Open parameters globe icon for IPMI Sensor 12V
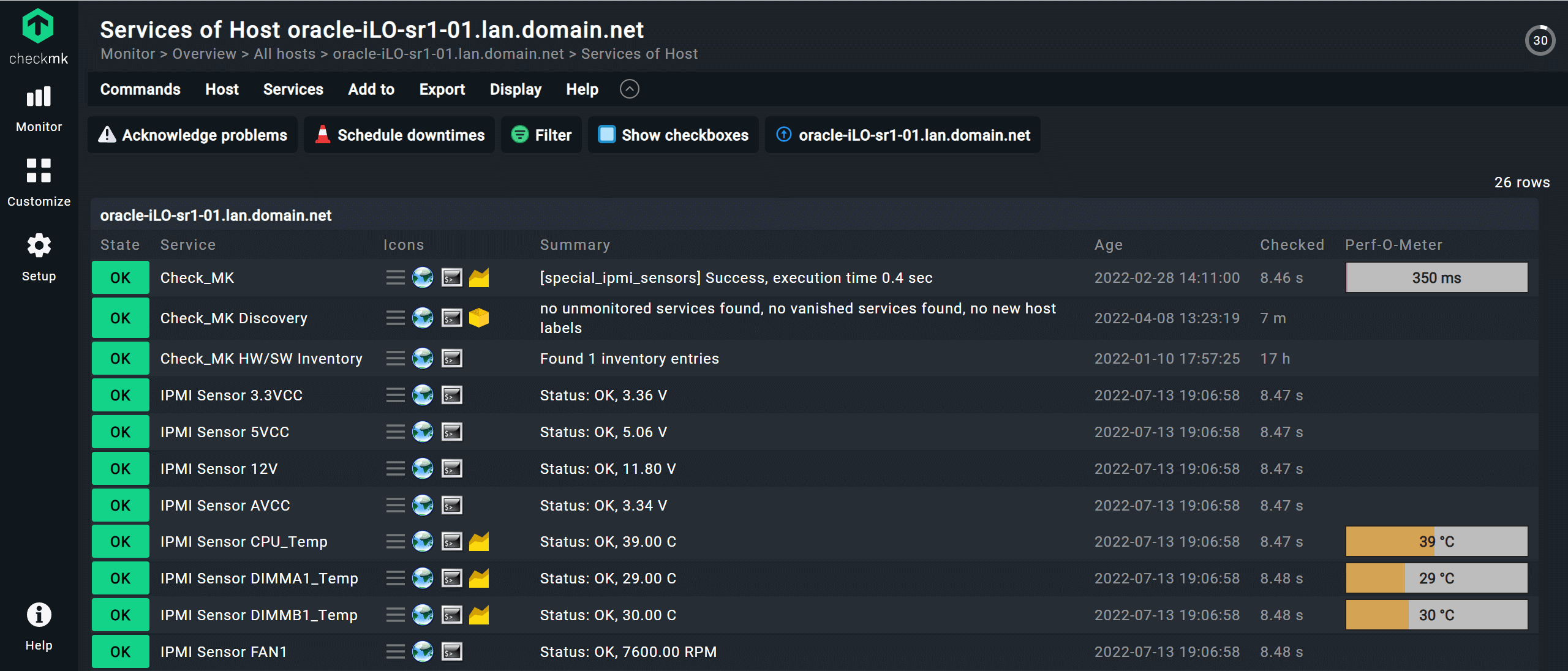 coord(423,469)
